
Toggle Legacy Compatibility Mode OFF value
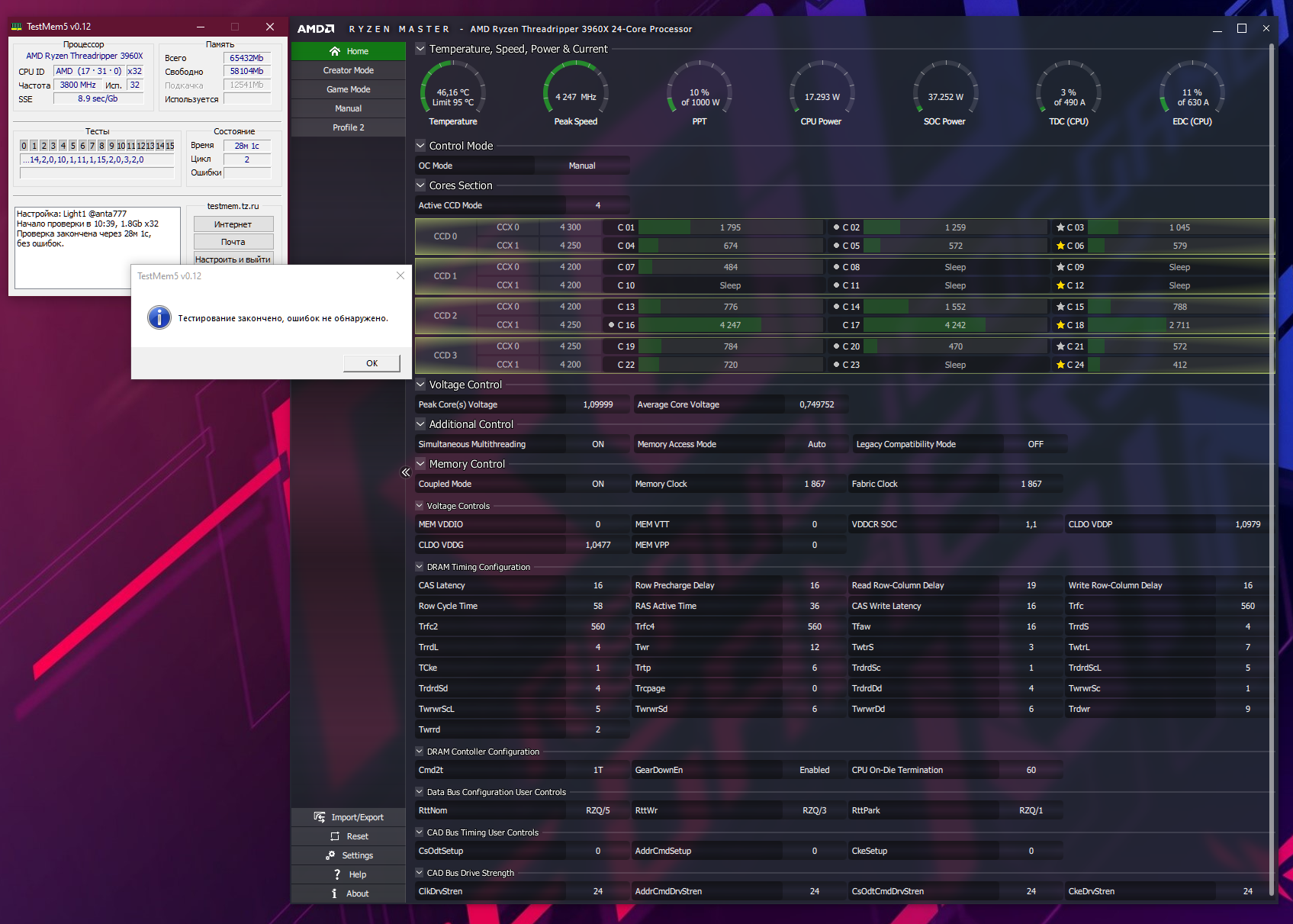click(1035, 444)
